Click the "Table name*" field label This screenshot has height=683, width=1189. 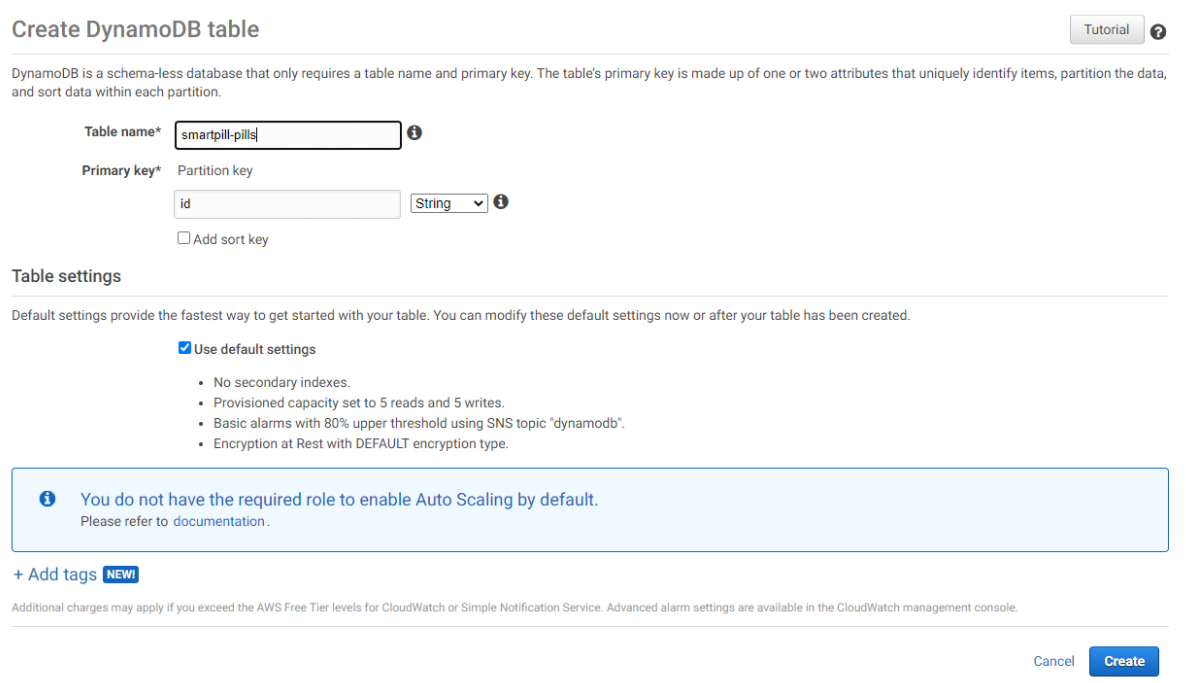122,132
